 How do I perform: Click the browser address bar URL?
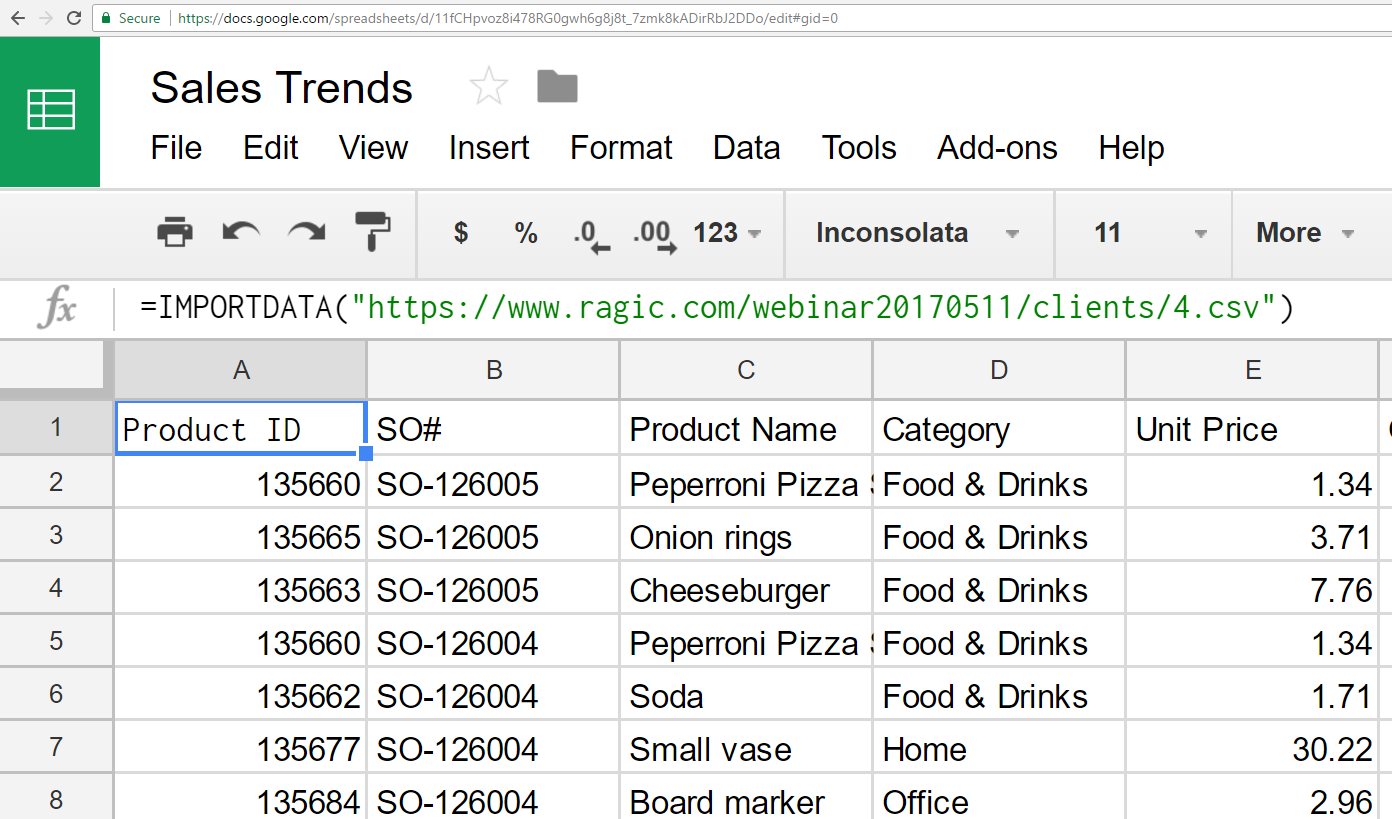pos(507,18)
